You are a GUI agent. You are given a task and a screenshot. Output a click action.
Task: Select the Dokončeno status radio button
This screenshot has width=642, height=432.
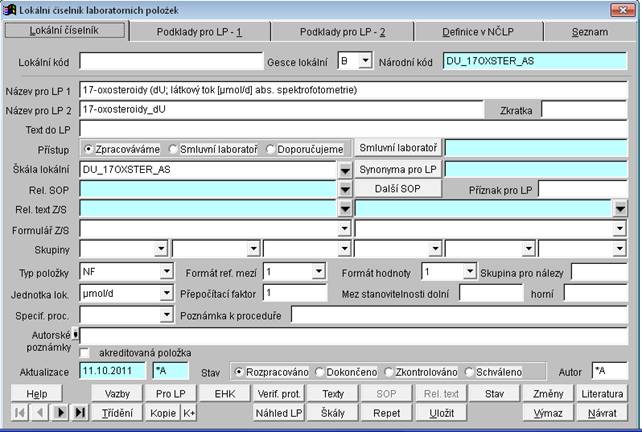click(315, 372)
